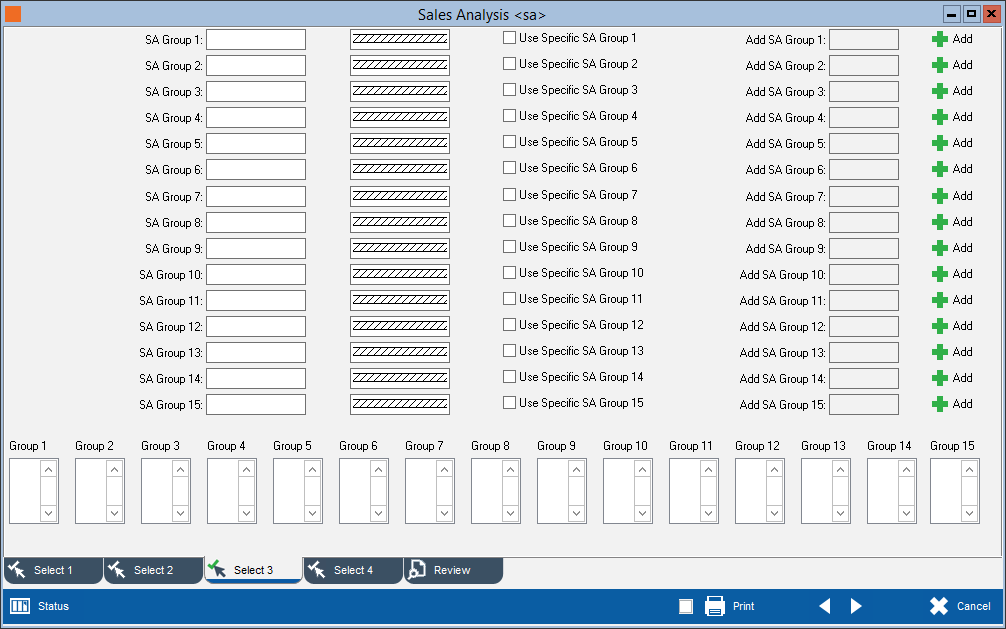This screenshot has height=629, width=1006.
Task: Click the Print button label
Action: (743, 606)
